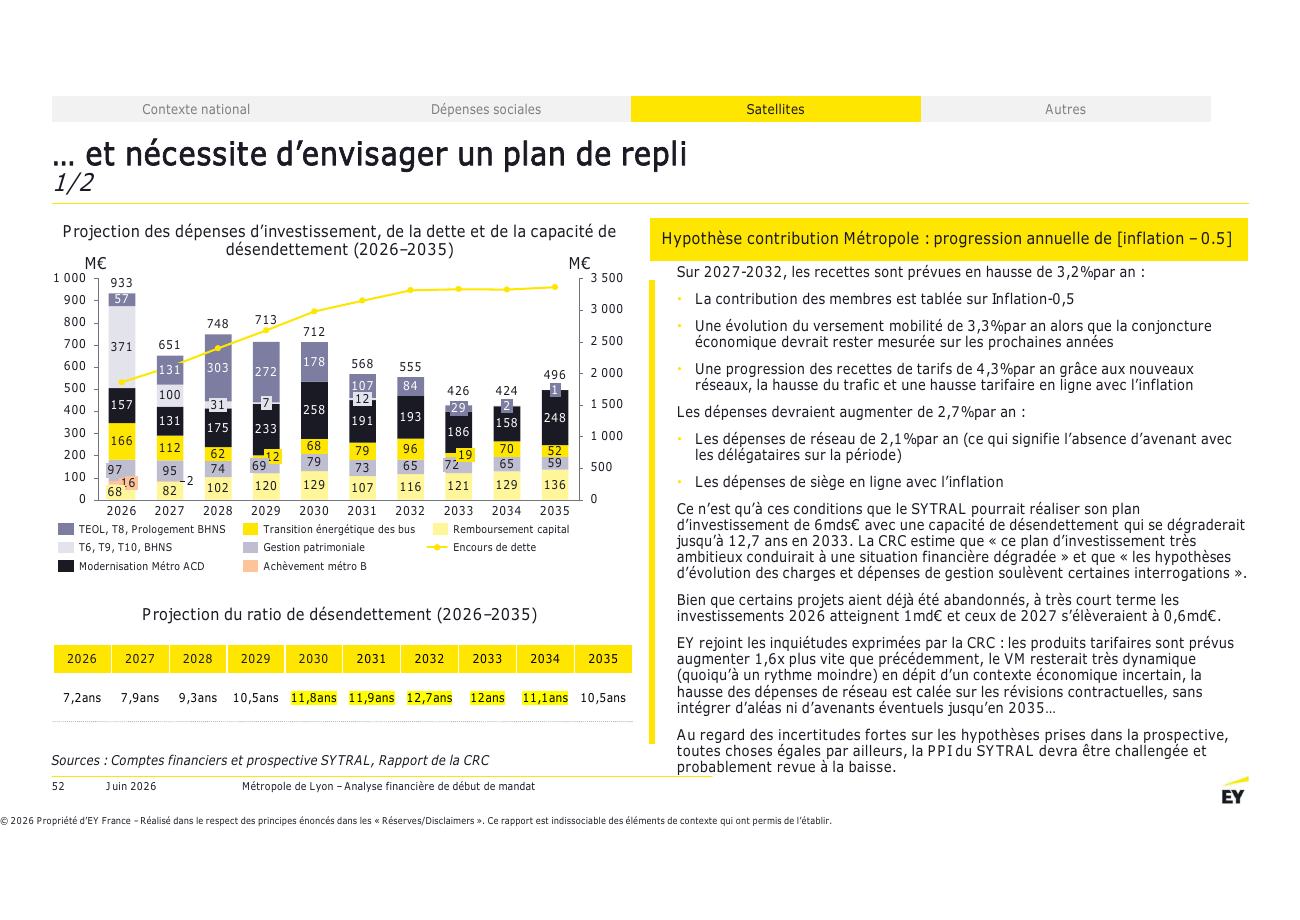1300x920 pixels.
Task: Click the highlighted "11,1ans" ratio value
Action: [545, 698]
